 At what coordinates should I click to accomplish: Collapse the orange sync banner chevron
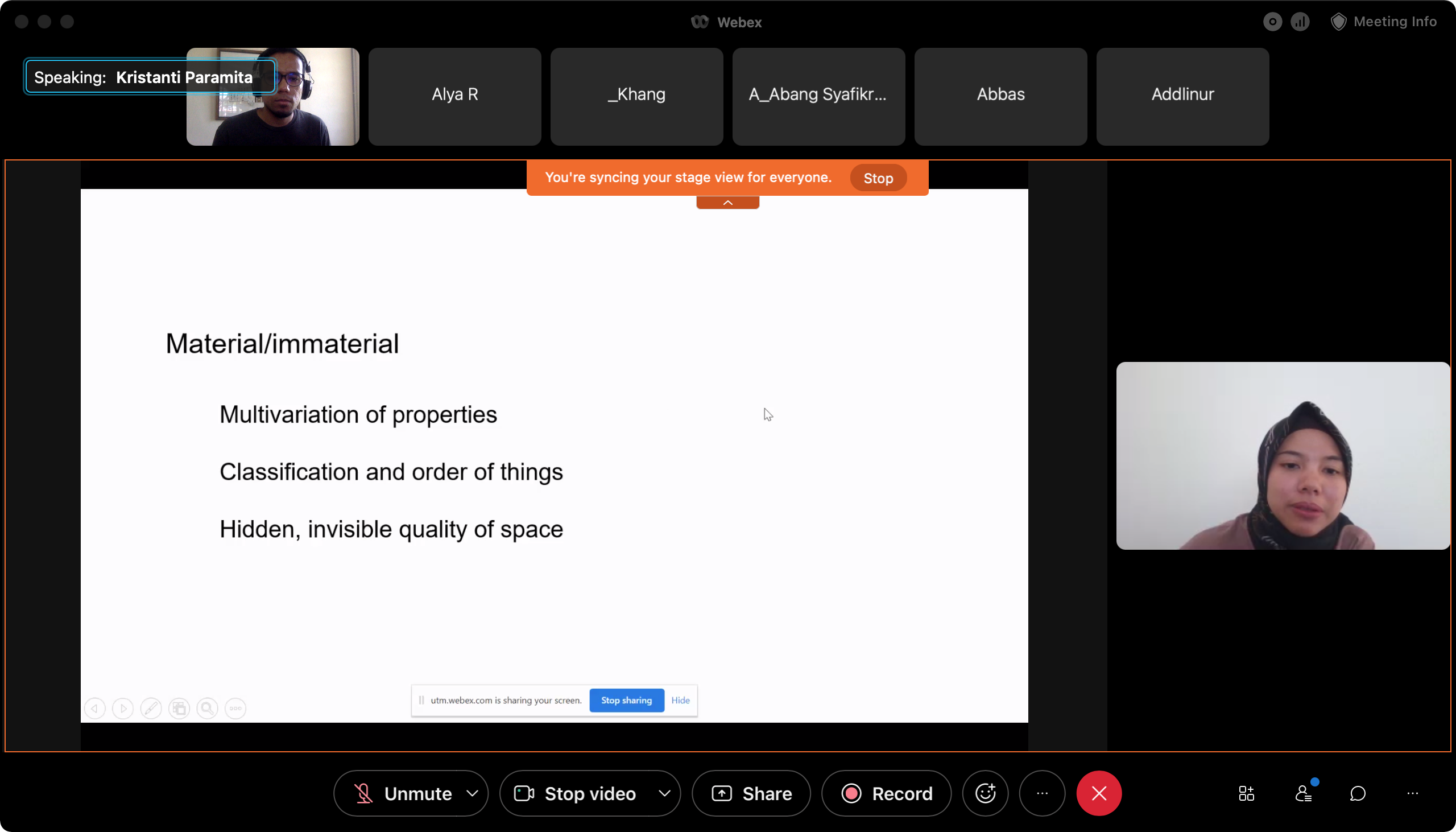(x=727, y=203)
